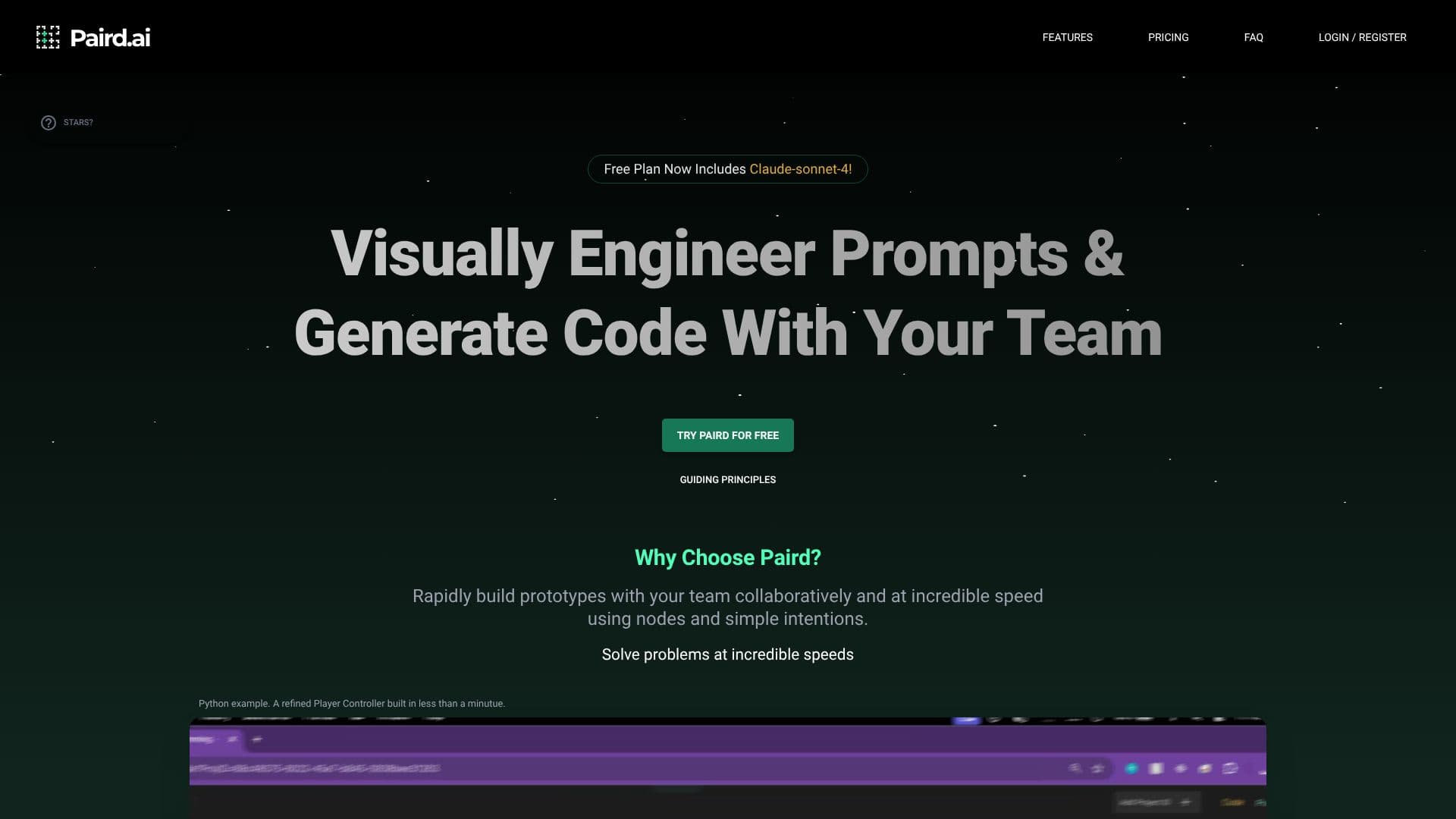The height and width of the screenshot is (819, 1456).
Task: Follow the GUIDING PRINCIPLES link
Action: 727,480
